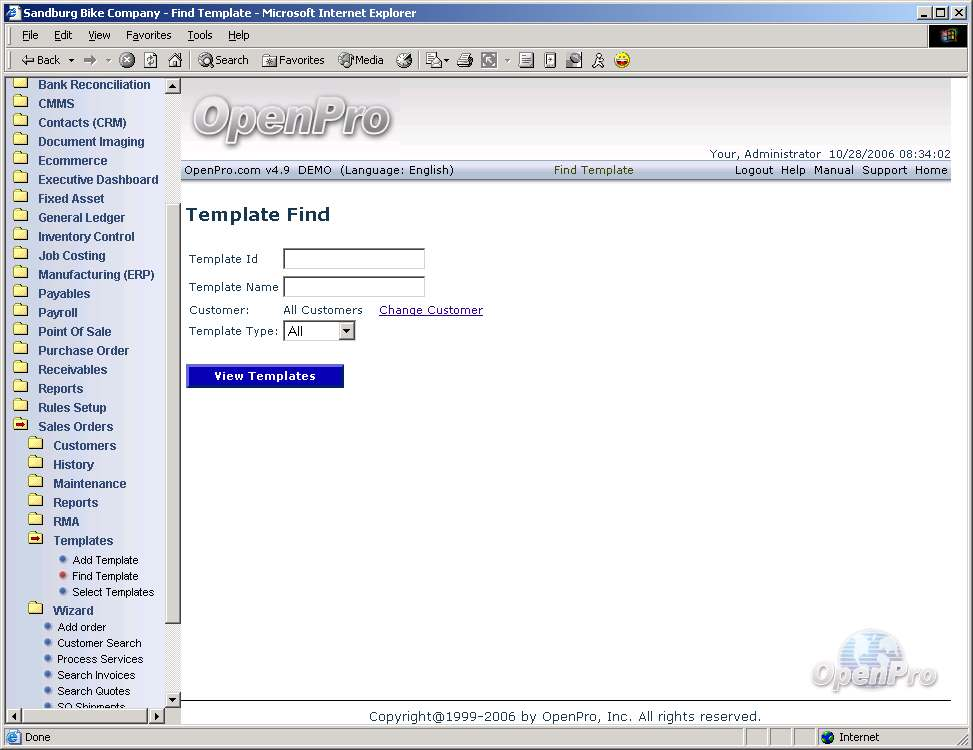The height and width of the screenshot is (750, 973).
Task: Click the sidebar scroll down arrow
Action: click(172, 700)
